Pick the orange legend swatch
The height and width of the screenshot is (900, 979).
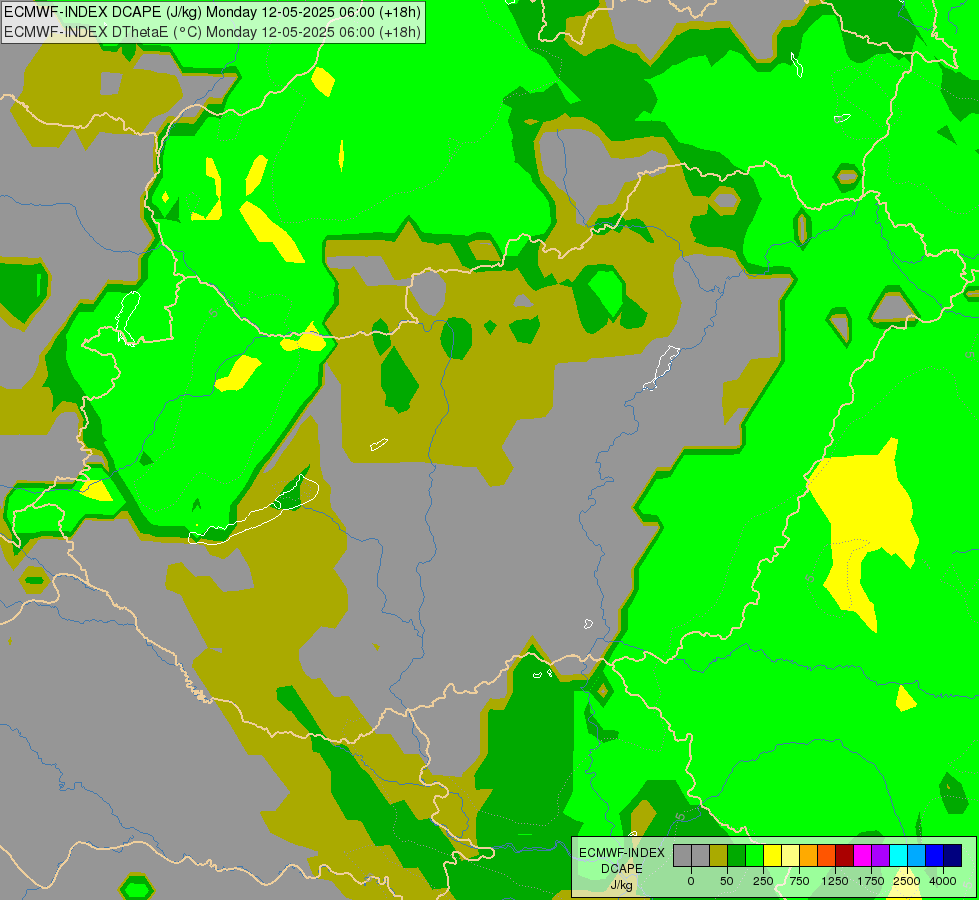pos(809,855)
